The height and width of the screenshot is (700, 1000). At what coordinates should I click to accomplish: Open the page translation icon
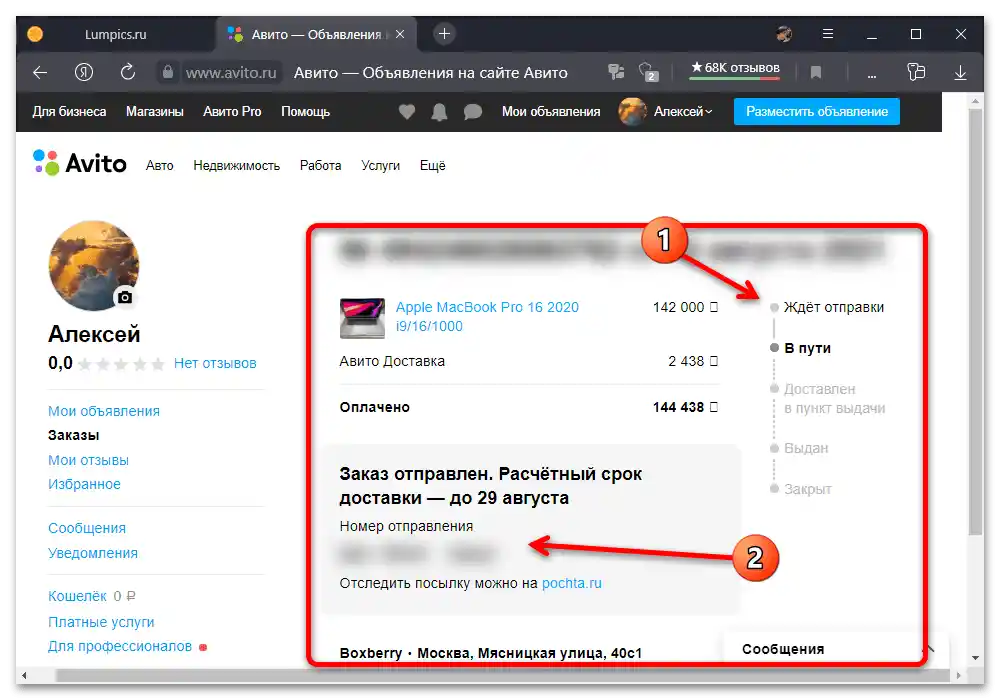(x=616, y=72)
